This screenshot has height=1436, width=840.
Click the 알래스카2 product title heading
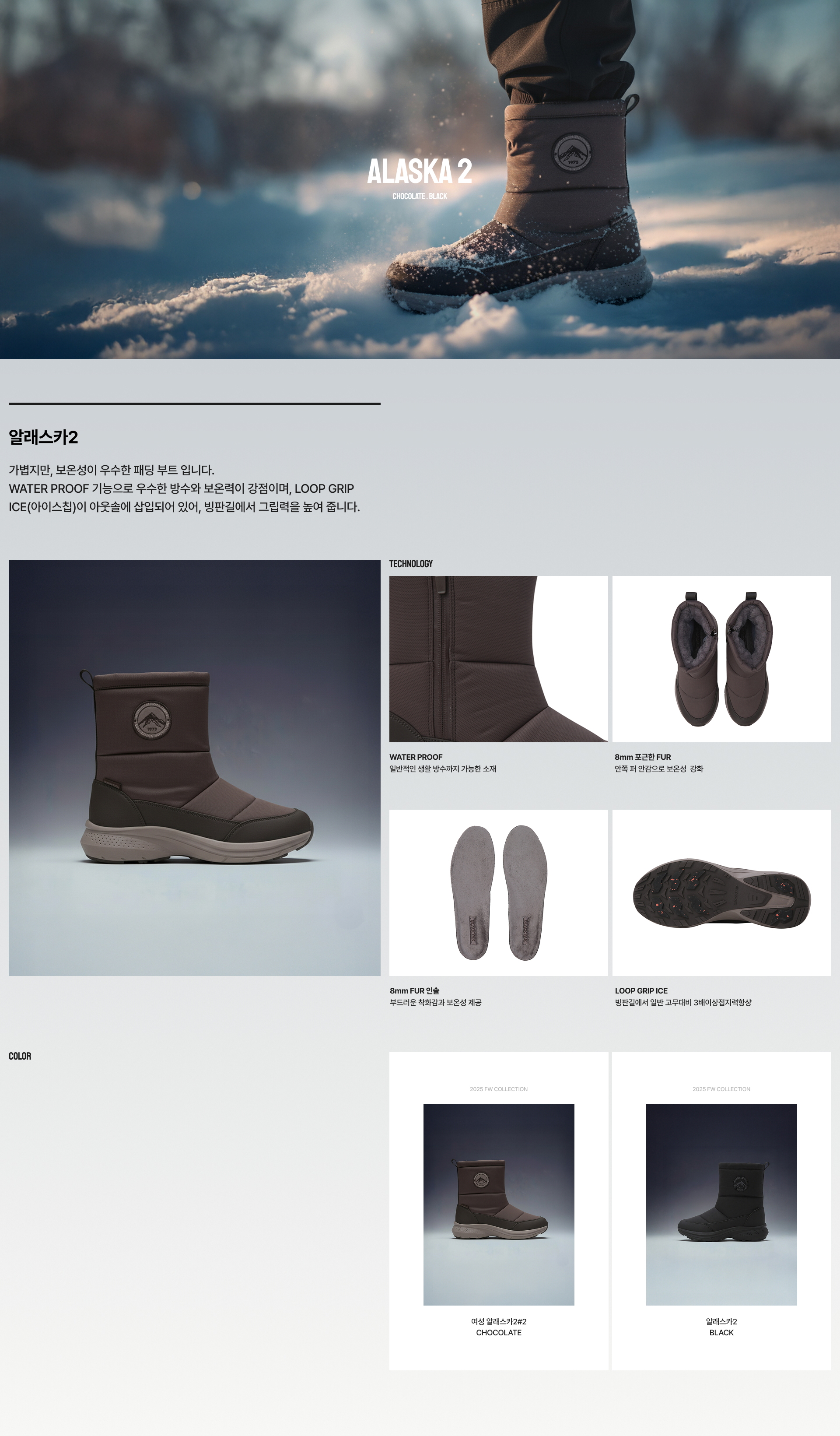click(43, 437)
